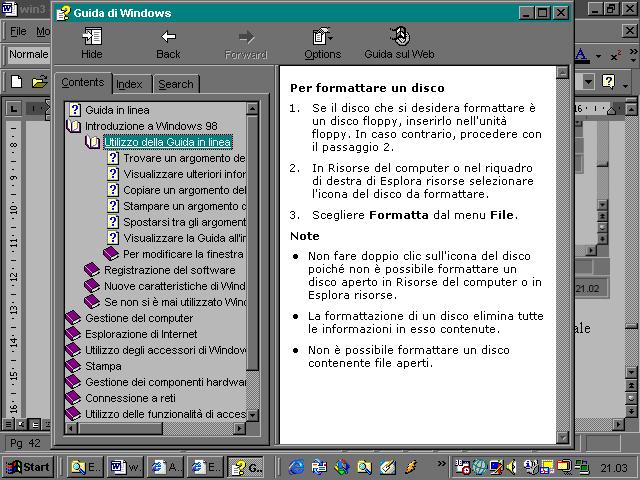640x480 pixels.
Task: Expand Utilizzo degli accessori di Windows book
Action: click(x=73, y=350)
